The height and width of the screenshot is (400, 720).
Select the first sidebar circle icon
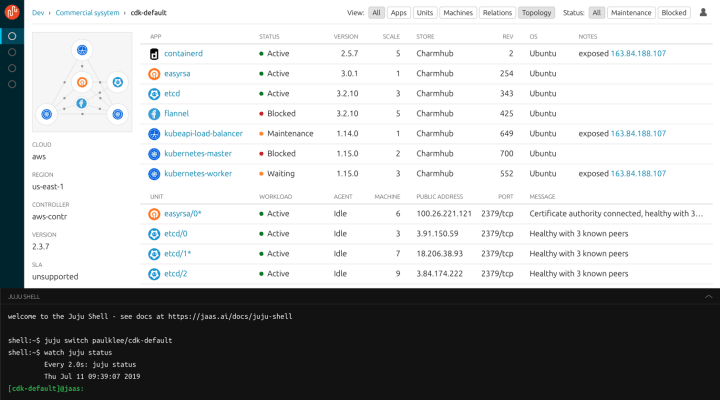(12, 36)
